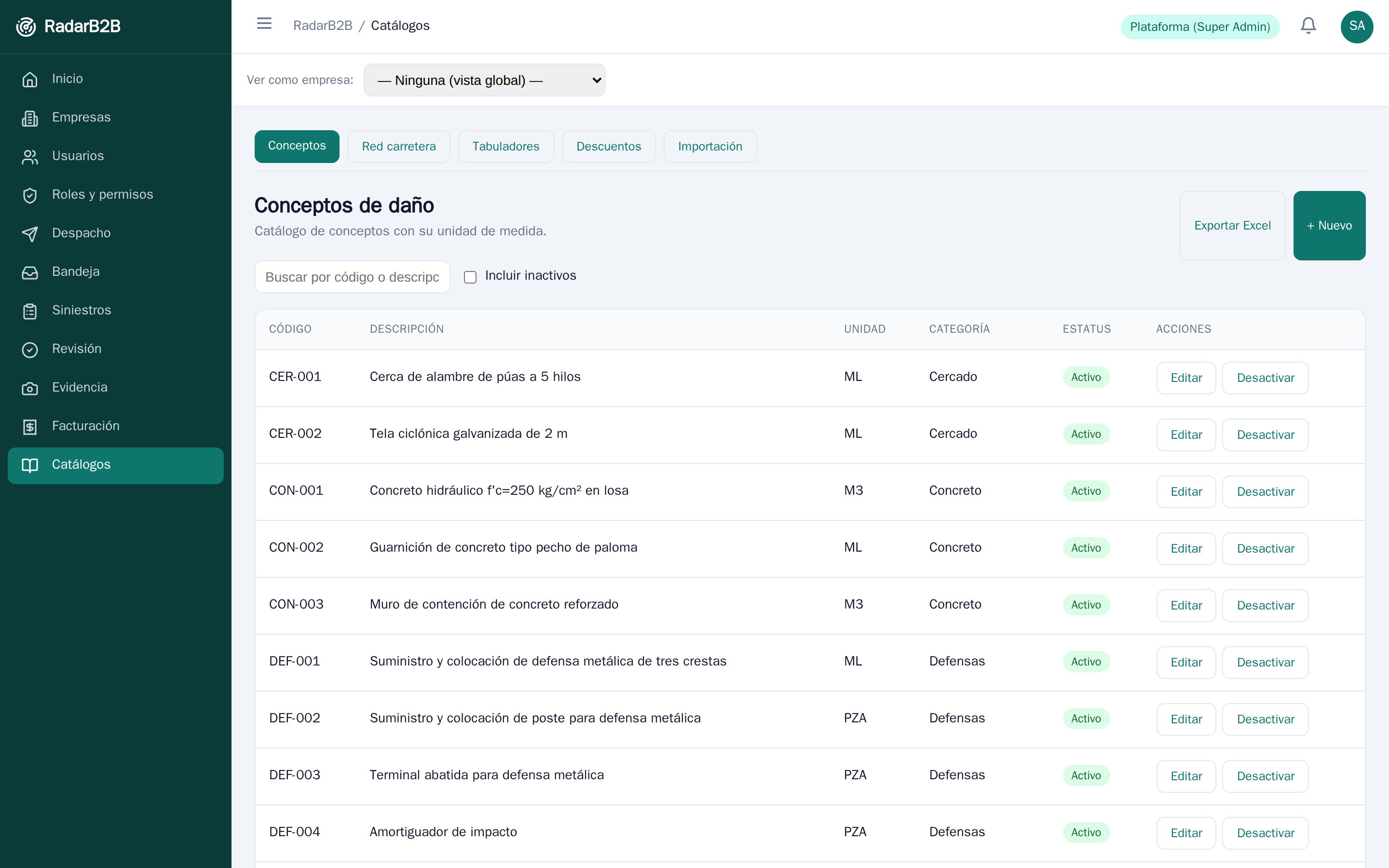Click the CATEGORÍA column header
This screenshot has width=1389, height=868.
[x=959, y=329]
